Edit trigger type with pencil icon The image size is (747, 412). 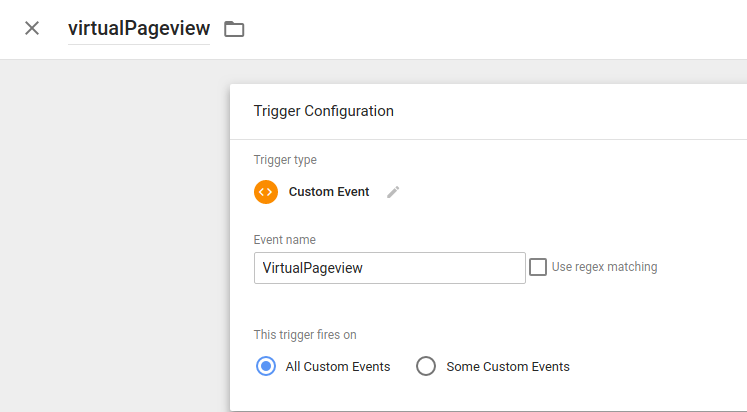point(393,192)
